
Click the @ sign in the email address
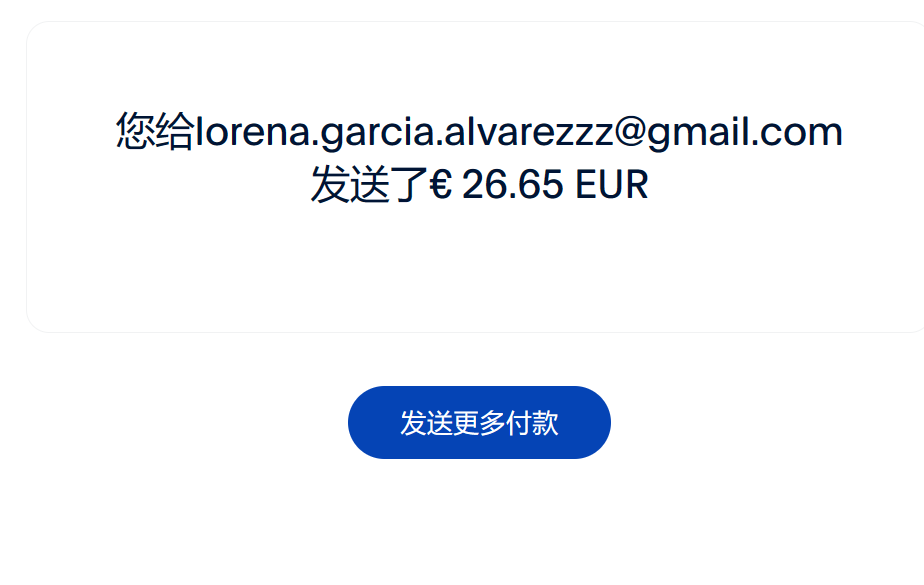(631, 132)
